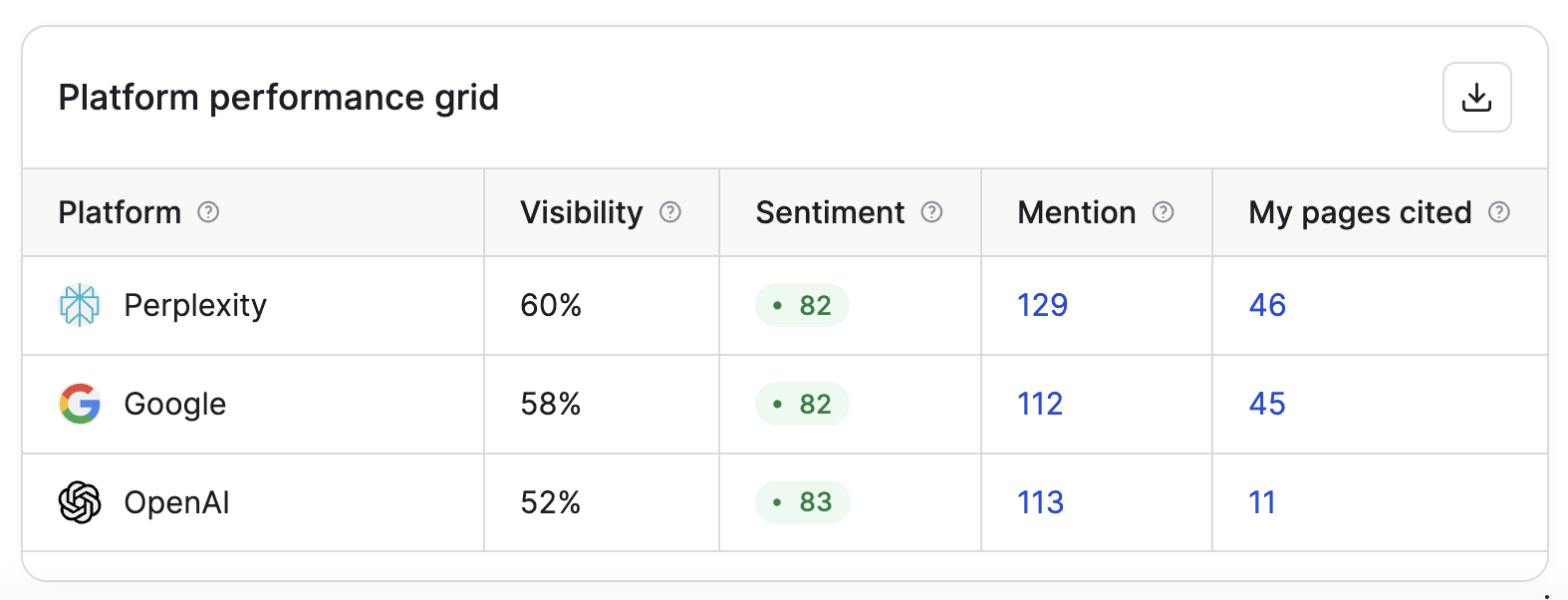Open the Platform column help icon
This screenshot has width=1568, height=600.
click(208, 212)
